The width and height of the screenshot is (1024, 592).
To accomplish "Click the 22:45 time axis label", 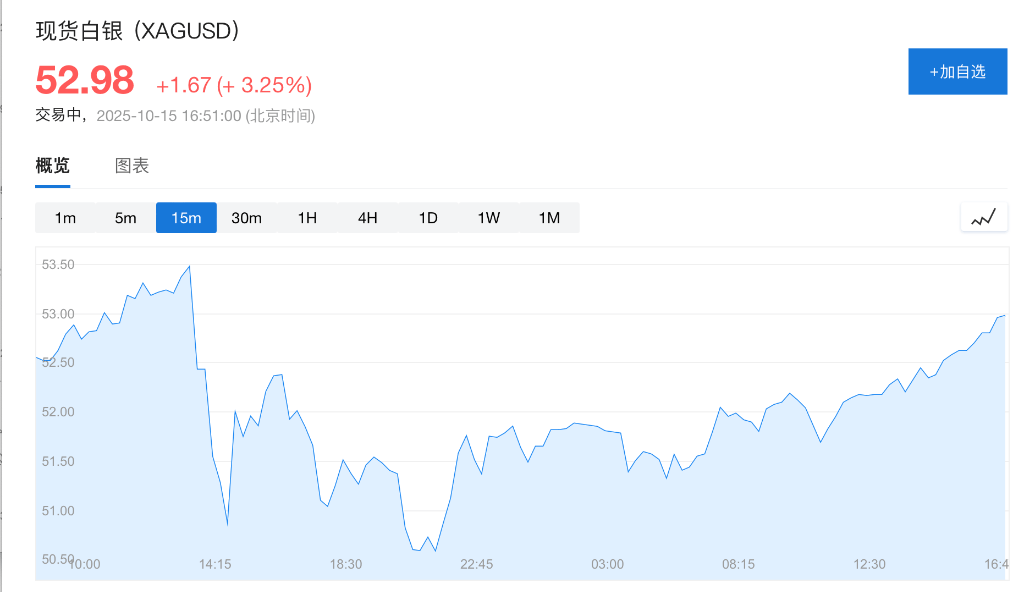I will tap(476, 564).
